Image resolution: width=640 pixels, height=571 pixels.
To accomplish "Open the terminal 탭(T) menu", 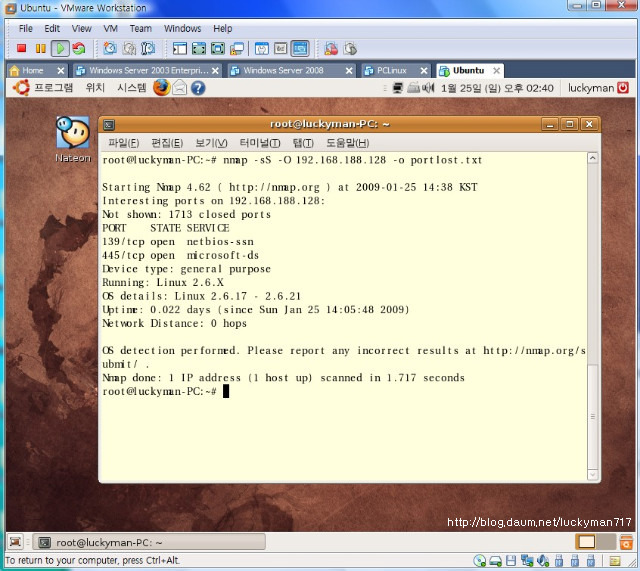I will [303, 143].
